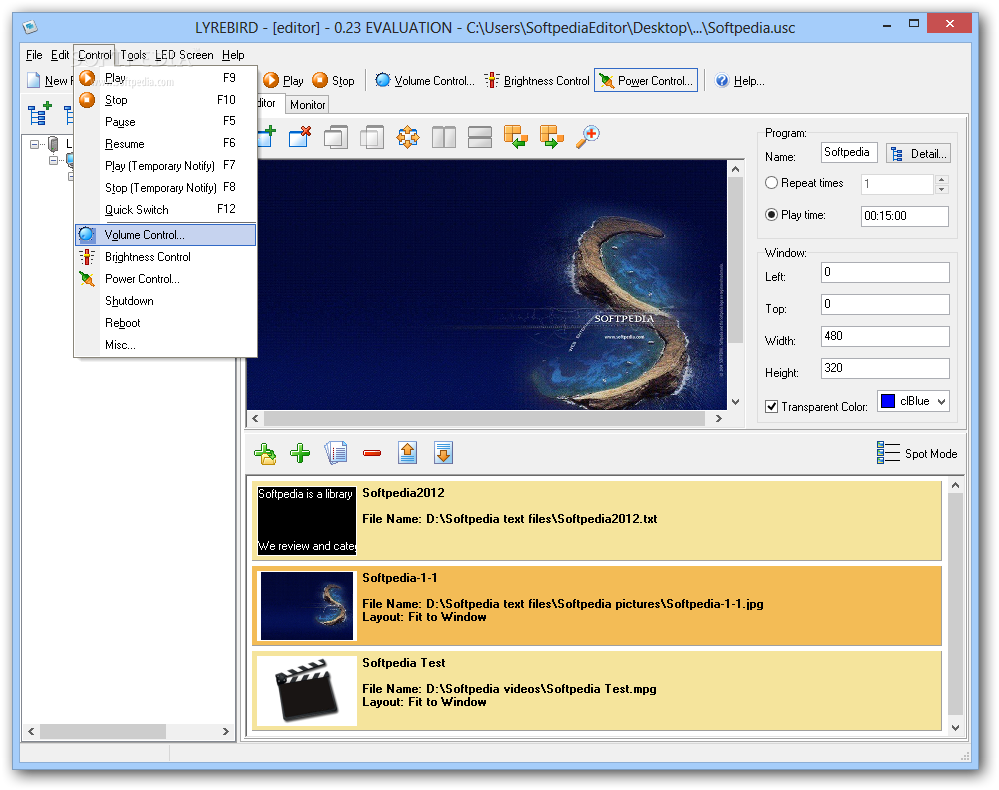999x790 pixels.
Task: Select Quick Switch in the Control menu
Action: pos(166,209)
